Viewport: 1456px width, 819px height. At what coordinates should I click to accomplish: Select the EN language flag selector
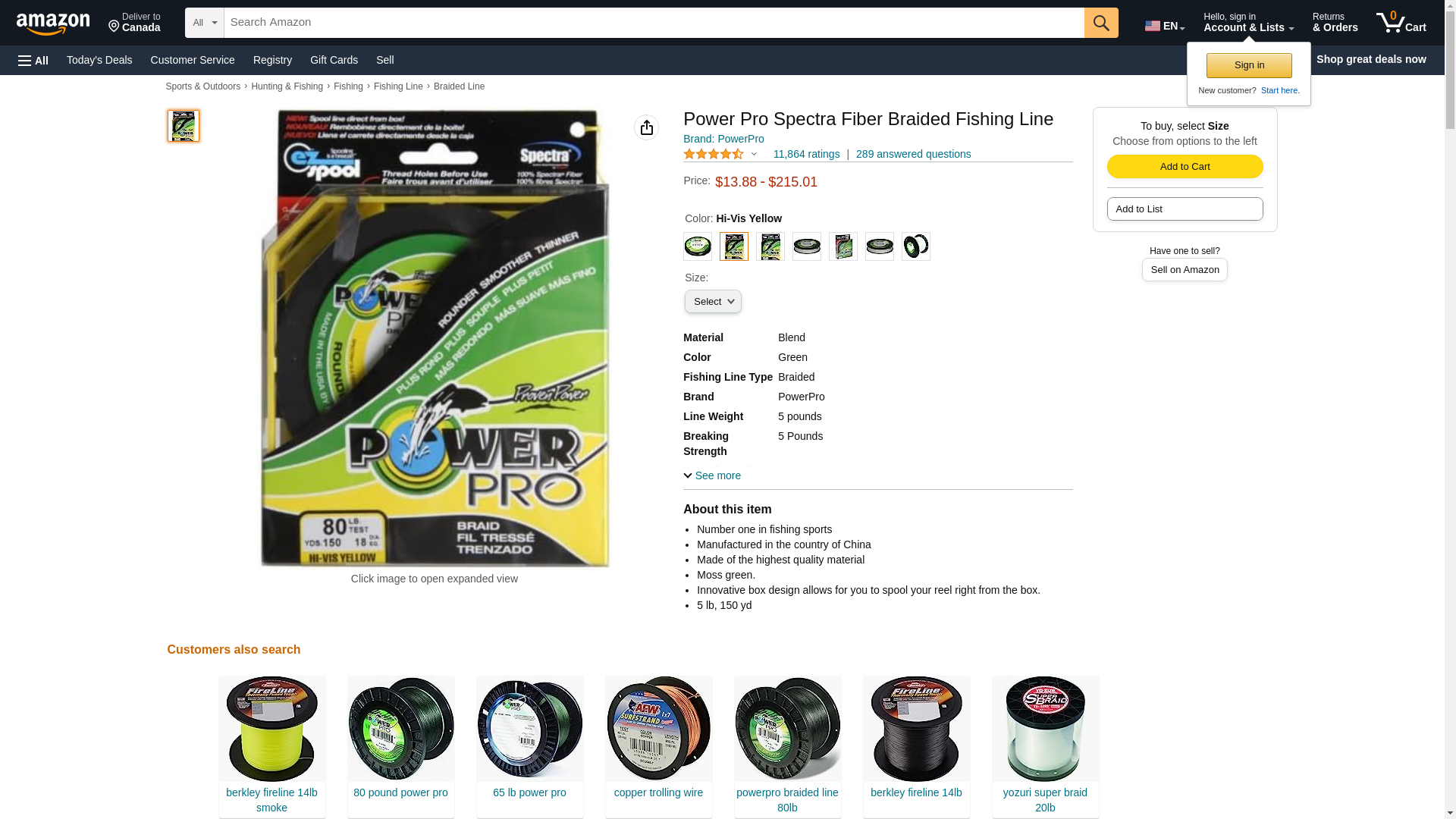click(x=1165, y=26)
